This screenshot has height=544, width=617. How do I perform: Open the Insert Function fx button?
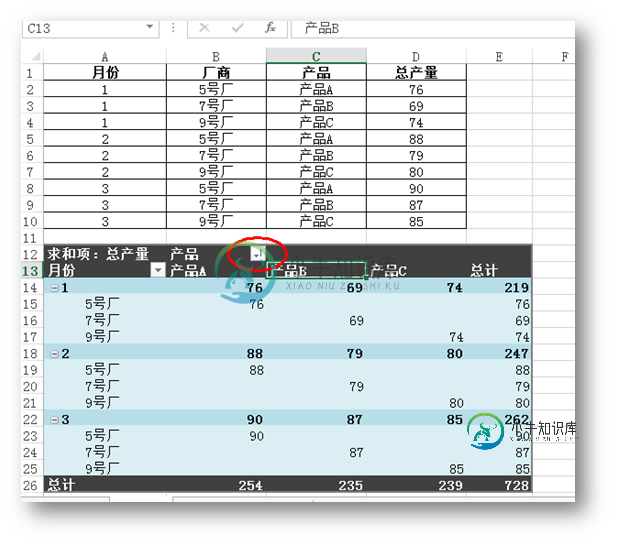click(x=270, y=28)
